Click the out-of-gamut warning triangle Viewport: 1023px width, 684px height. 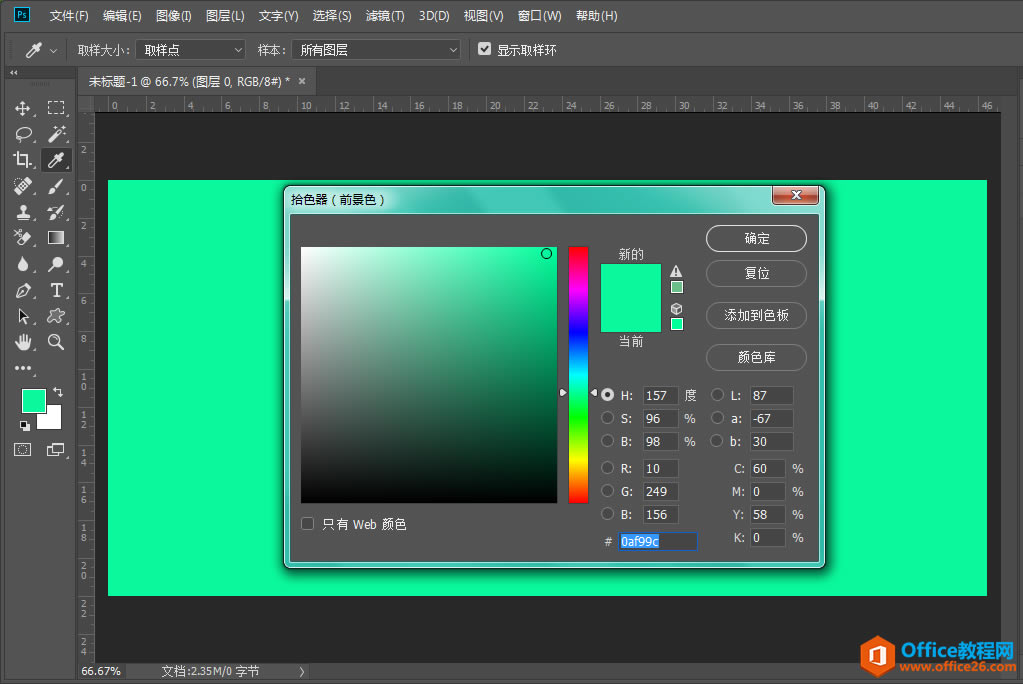coord(676,272)
